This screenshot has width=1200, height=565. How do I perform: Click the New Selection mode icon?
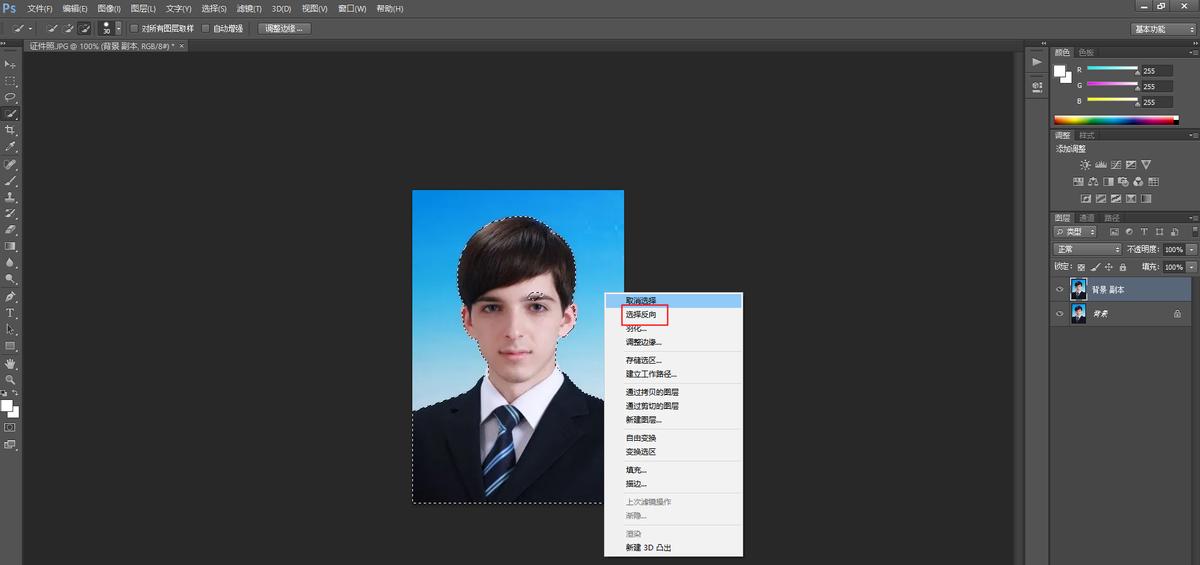(53, 28)
